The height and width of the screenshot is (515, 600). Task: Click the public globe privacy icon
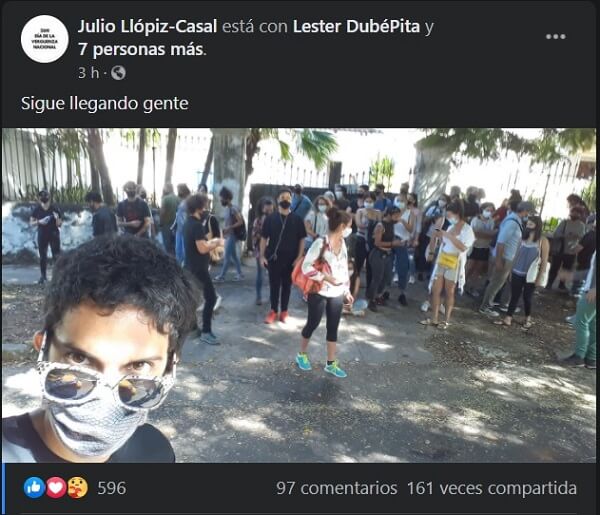(118, 73)
